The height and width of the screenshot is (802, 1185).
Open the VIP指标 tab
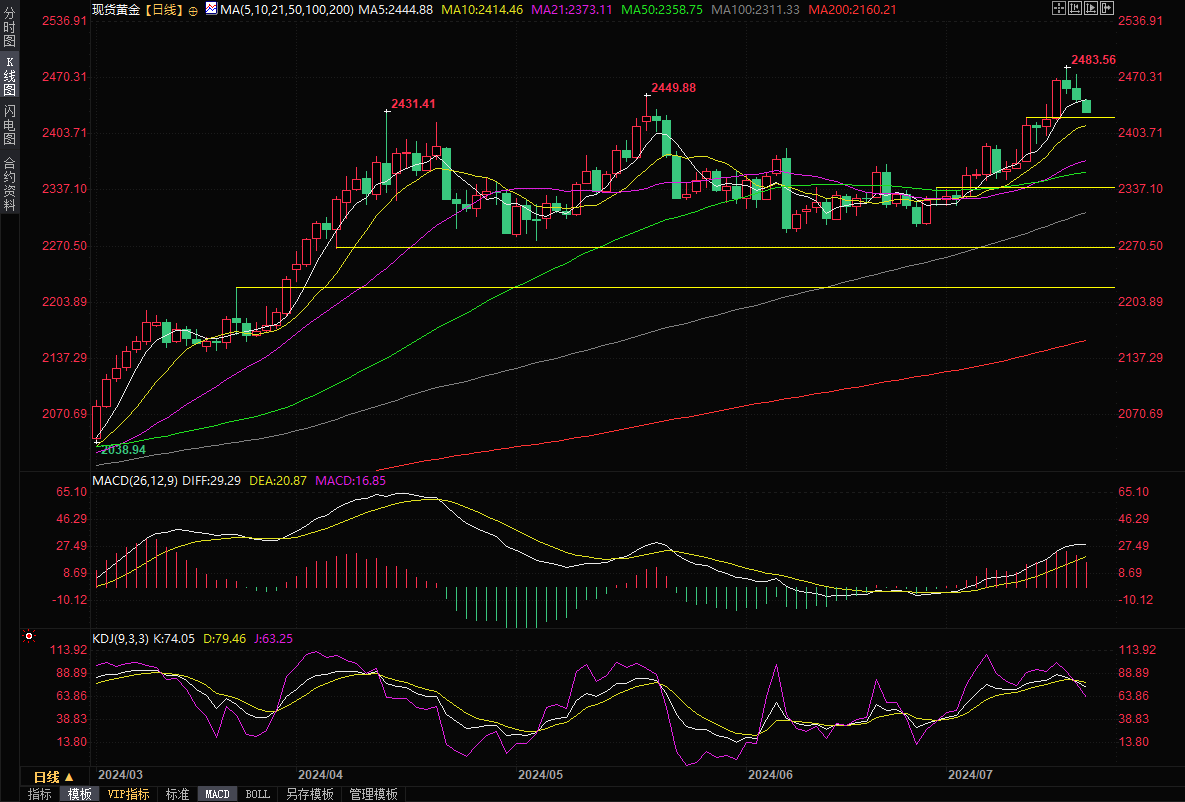[128, 794]
